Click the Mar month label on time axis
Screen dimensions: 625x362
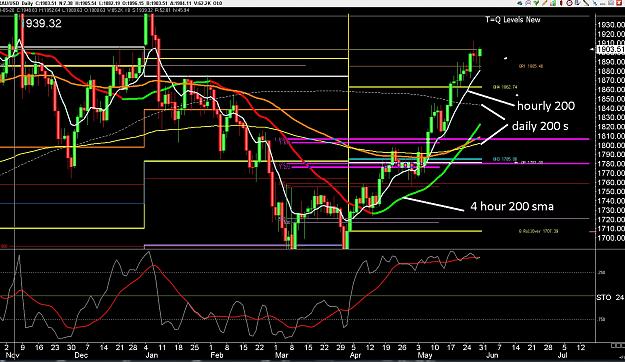point(281,355)
